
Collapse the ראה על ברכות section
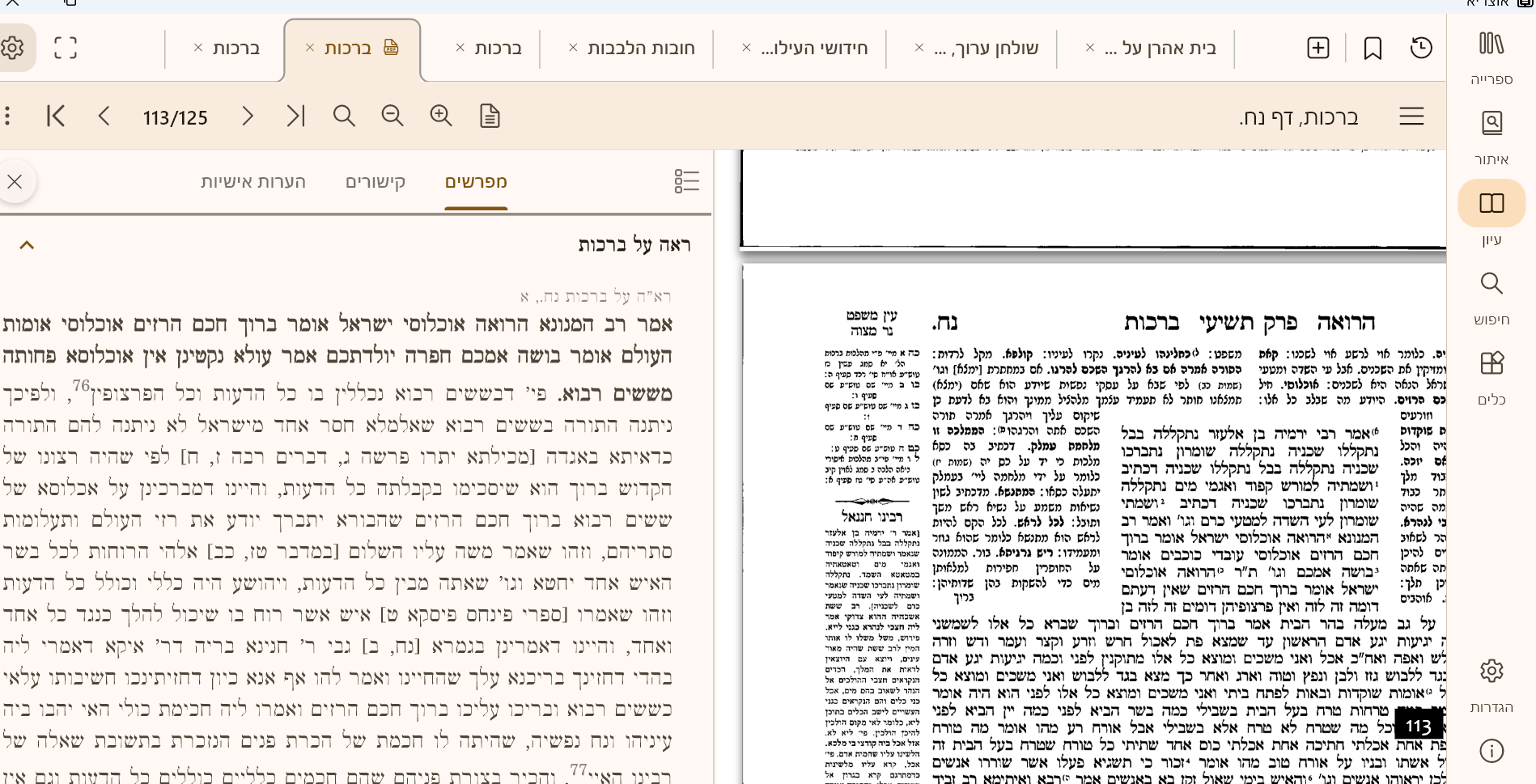27,245
